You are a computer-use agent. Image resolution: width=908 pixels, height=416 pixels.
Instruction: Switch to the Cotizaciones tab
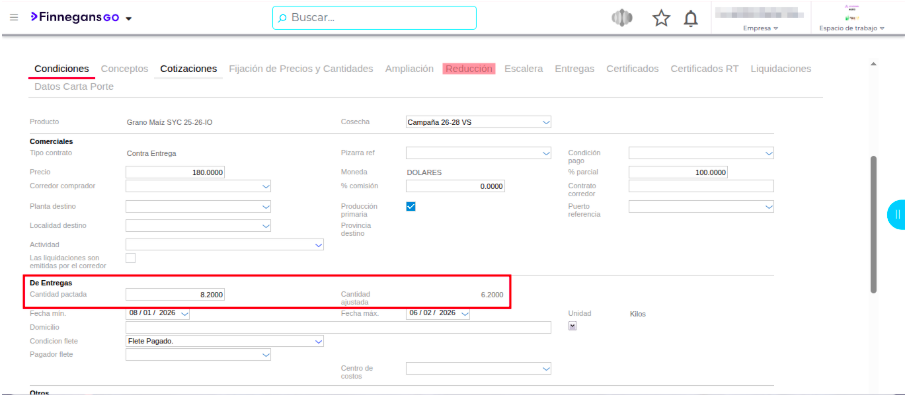[188, 69]
